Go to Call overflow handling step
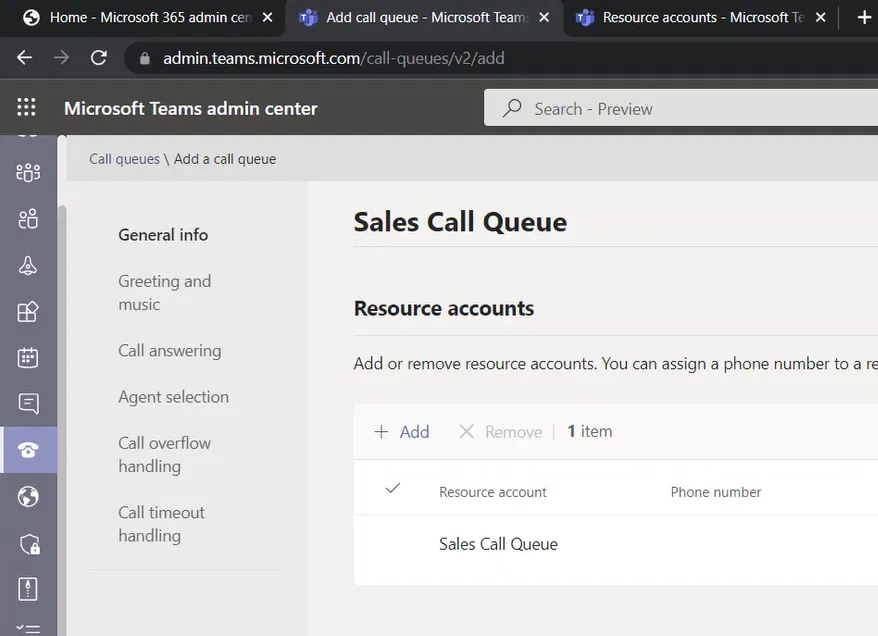Screen dimensions: 878x636 pyautogui.click(x=164, y=454)
